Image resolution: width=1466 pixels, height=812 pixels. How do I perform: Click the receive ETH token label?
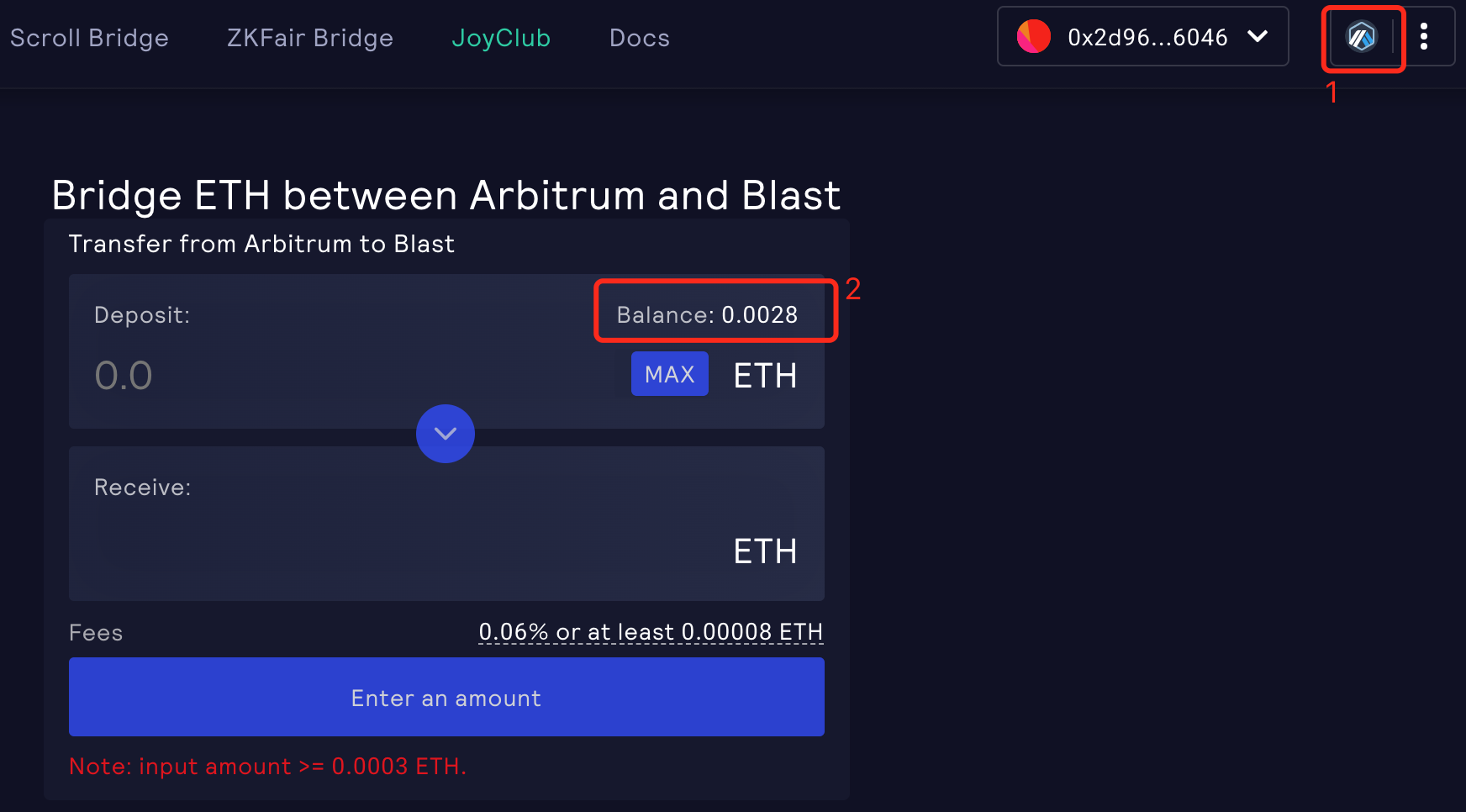point(765,551)
